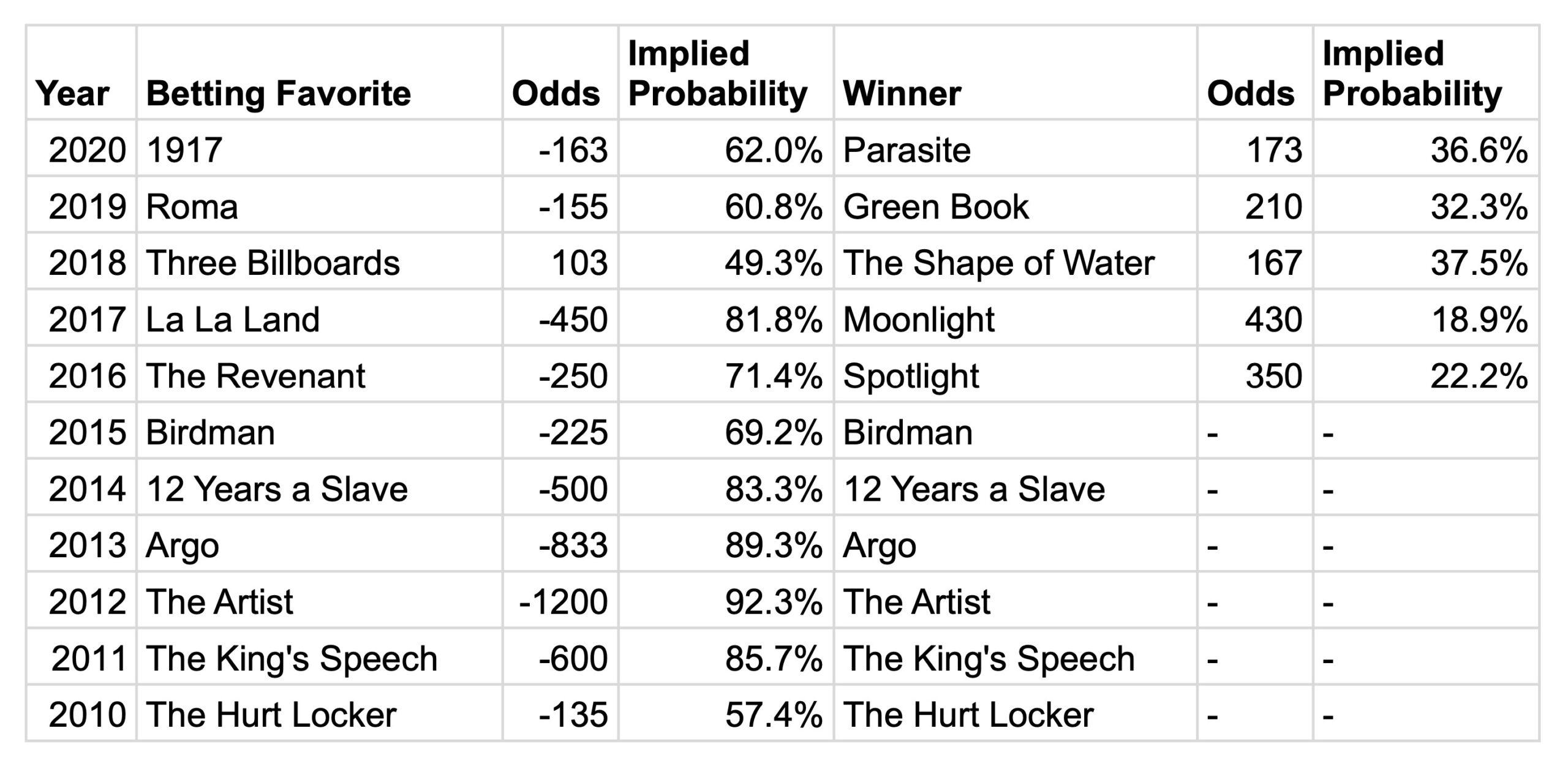The width and height of the screenshot is (1568, 769).
Task: Click the -833 odds cell for Argo
Action: click(573, 546)
